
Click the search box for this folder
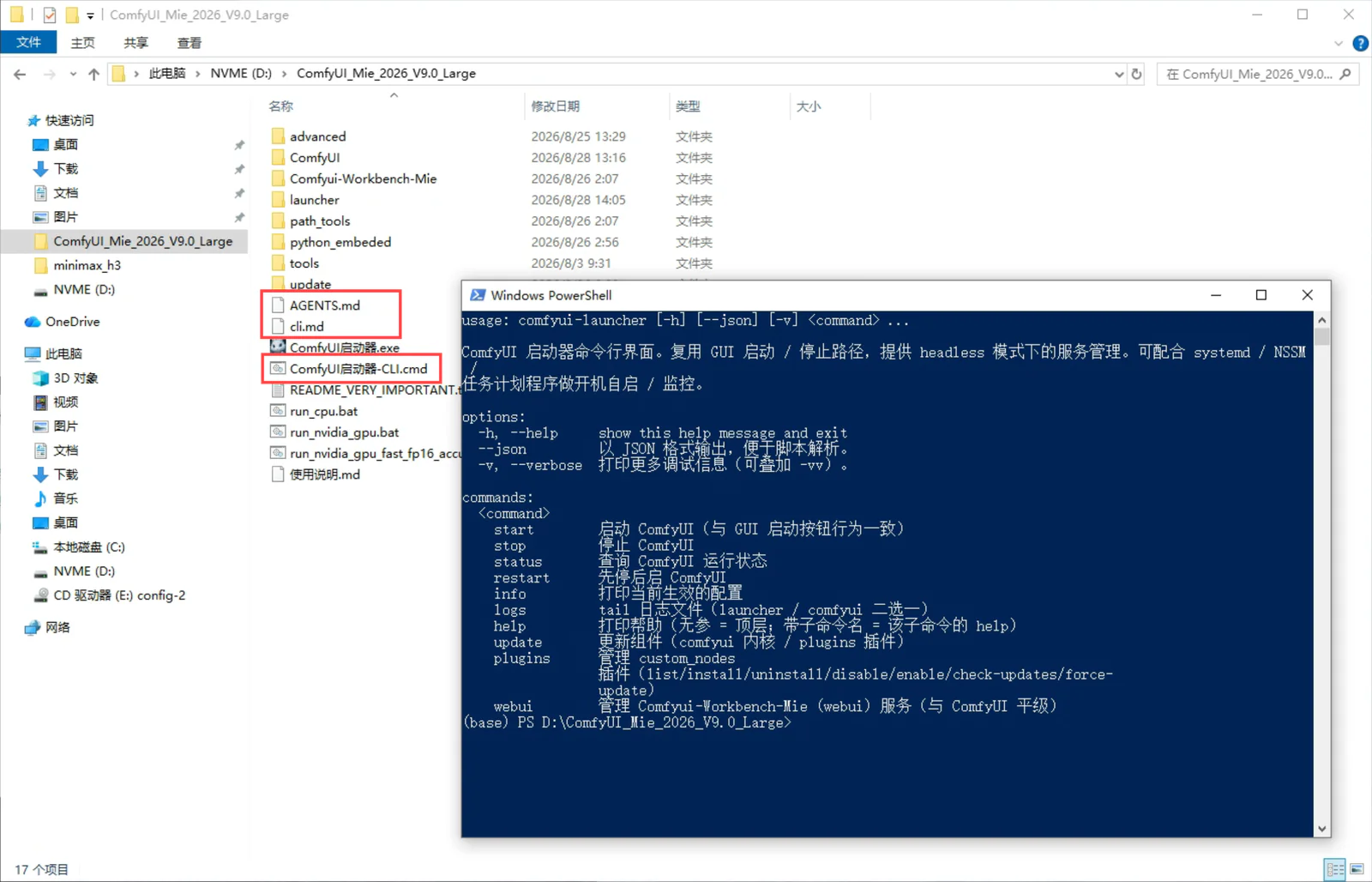(1257, 74)
